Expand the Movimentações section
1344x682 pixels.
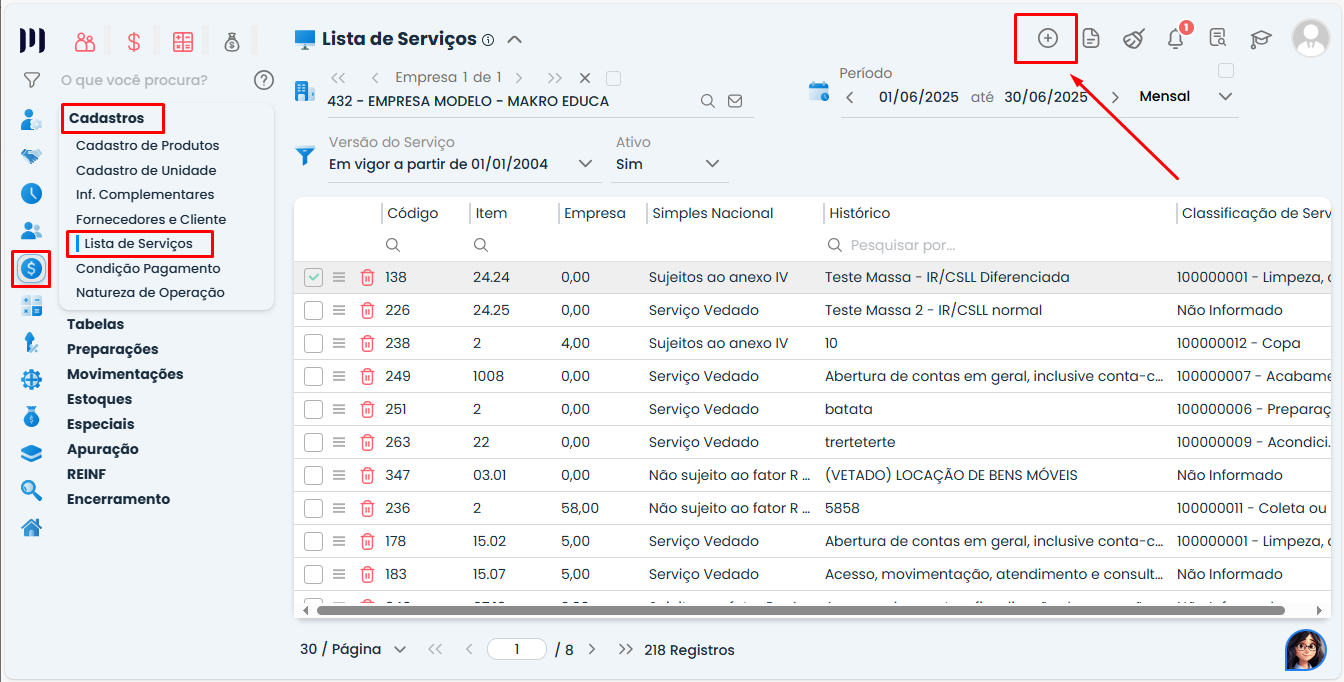click(125, 374)
